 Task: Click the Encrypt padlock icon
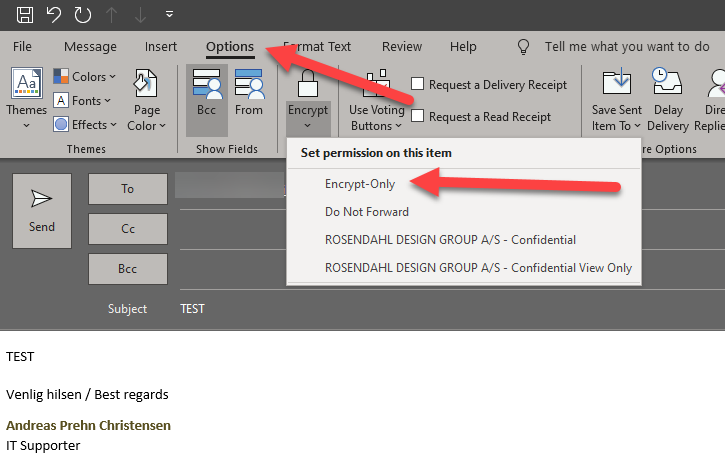click(x=307, y=86)
